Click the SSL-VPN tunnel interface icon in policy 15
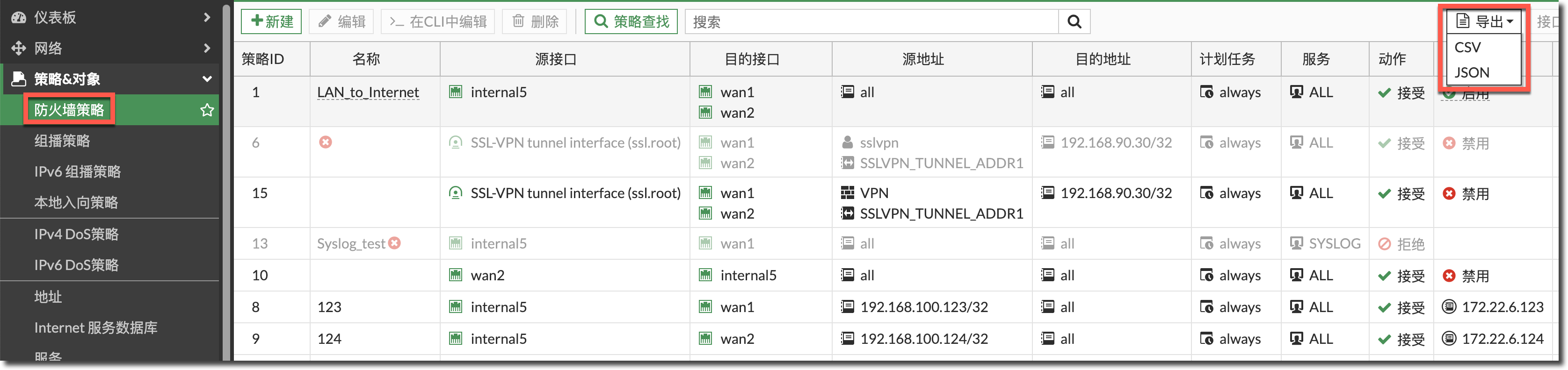 click(455, 193)
